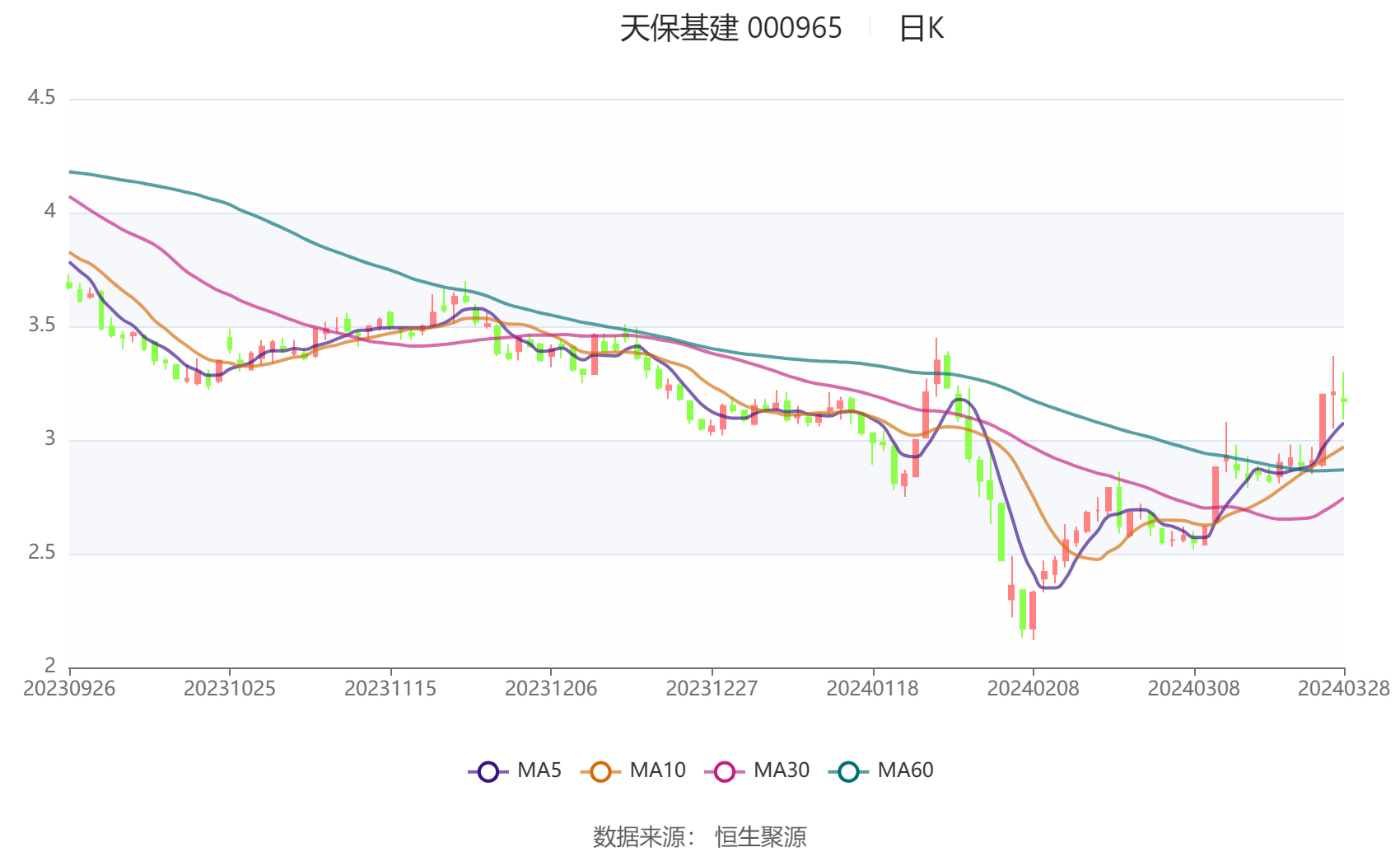Click the 20231025 x-axis date label
This screenshot has height=852, width=1400.
click(230, 689)
